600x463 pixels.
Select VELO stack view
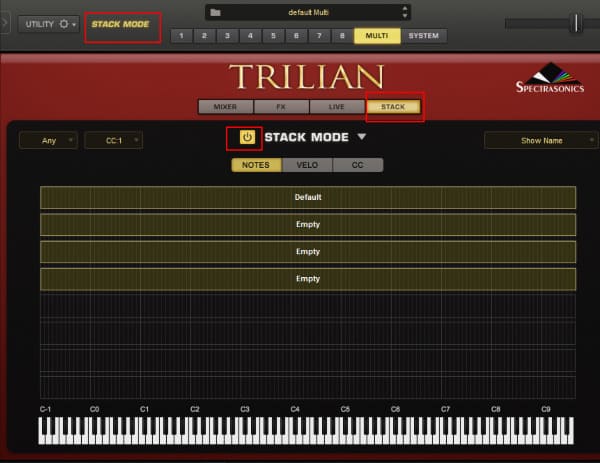(x=307, y=165)
